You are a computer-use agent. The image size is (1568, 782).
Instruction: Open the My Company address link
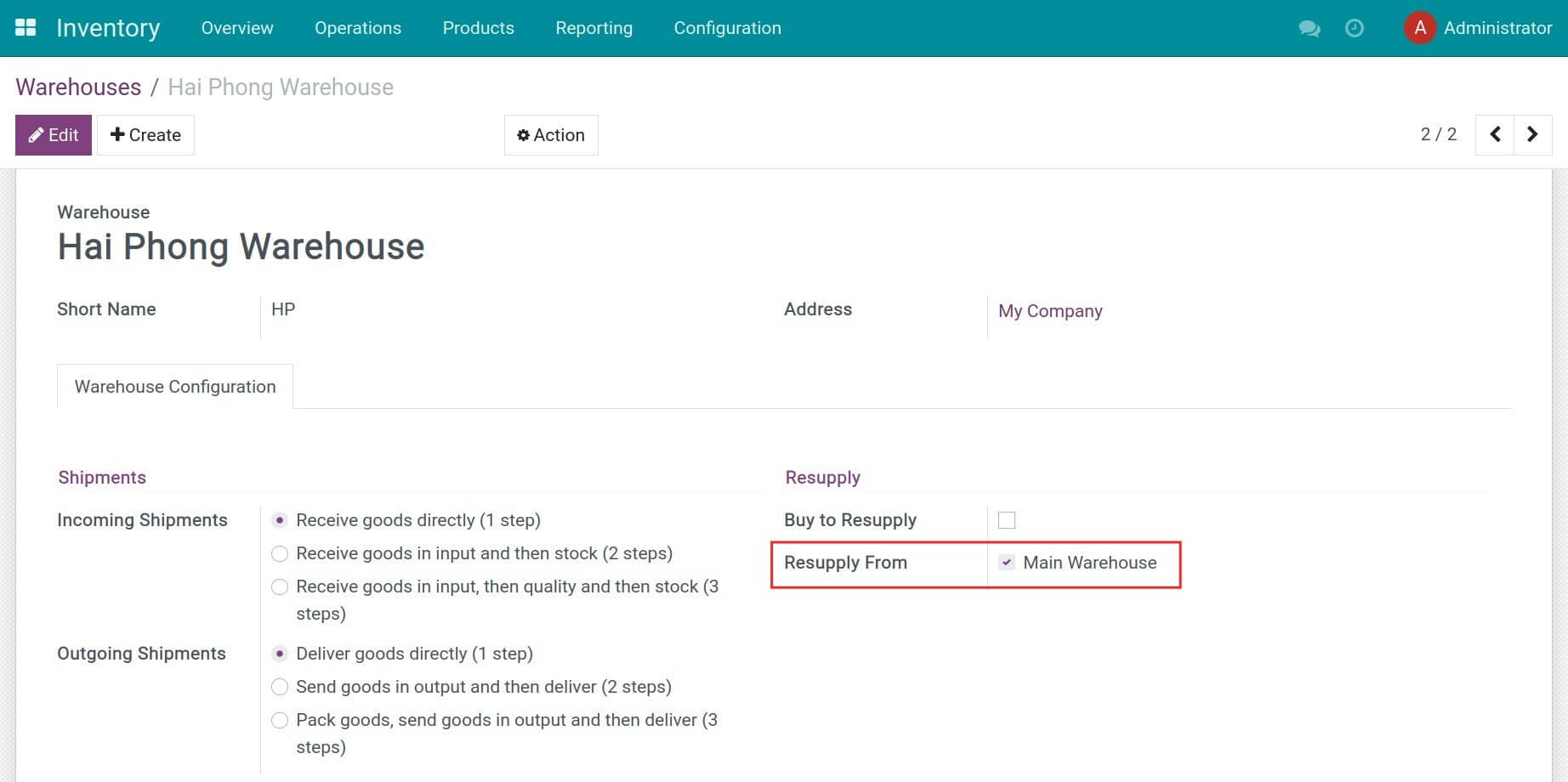click(1050, 311)
